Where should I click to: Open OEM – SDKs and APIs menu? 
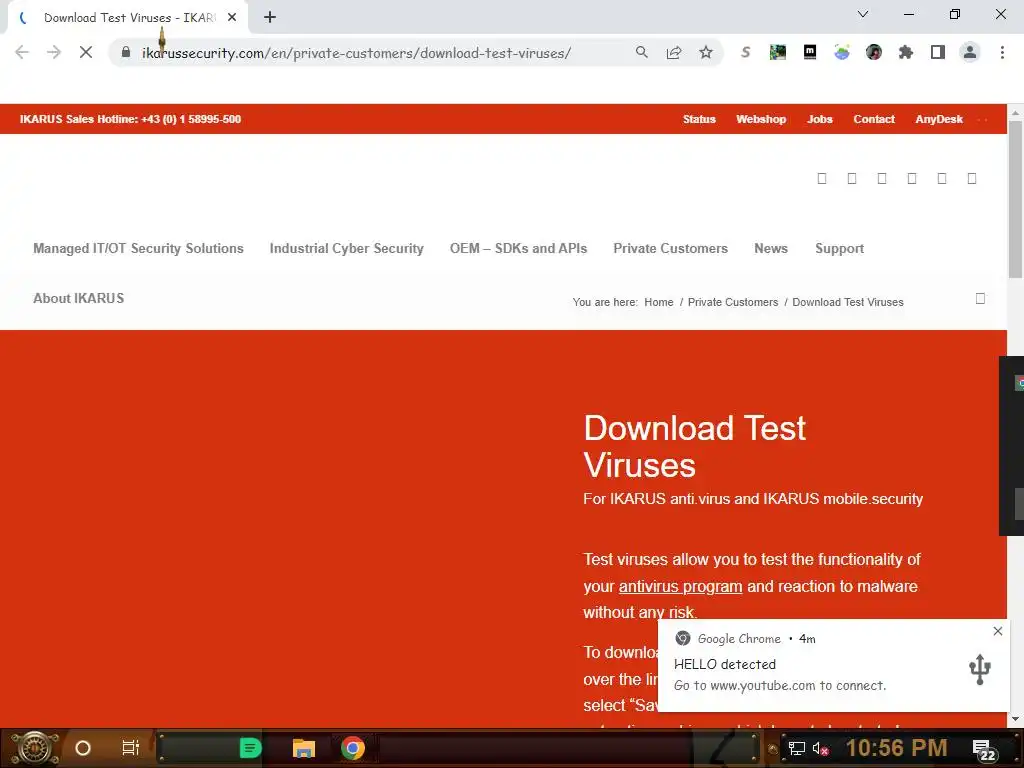pos(518,248)
